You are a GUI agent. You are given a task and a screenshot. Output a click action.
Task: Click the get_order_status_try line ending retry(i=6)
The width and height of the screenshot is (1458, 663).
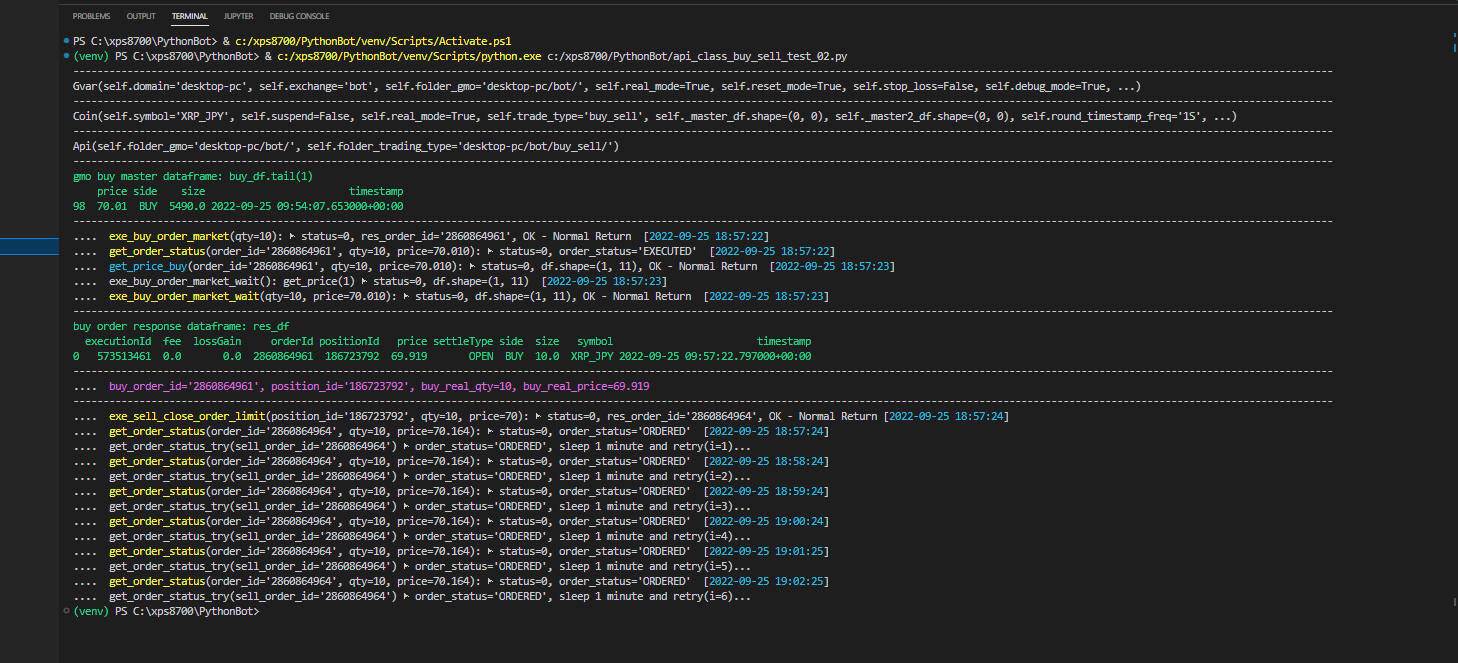[x=412, y=596]
